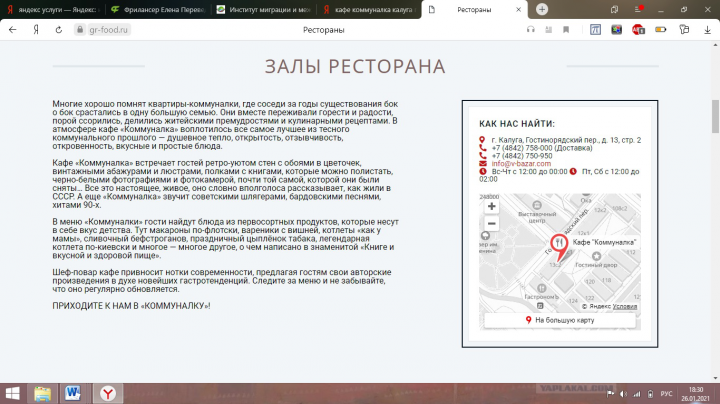Image resolution: width=720 pixels, height=404 pixels.
Task: Reload the page with the refresh icon
Action: (59, 30)
